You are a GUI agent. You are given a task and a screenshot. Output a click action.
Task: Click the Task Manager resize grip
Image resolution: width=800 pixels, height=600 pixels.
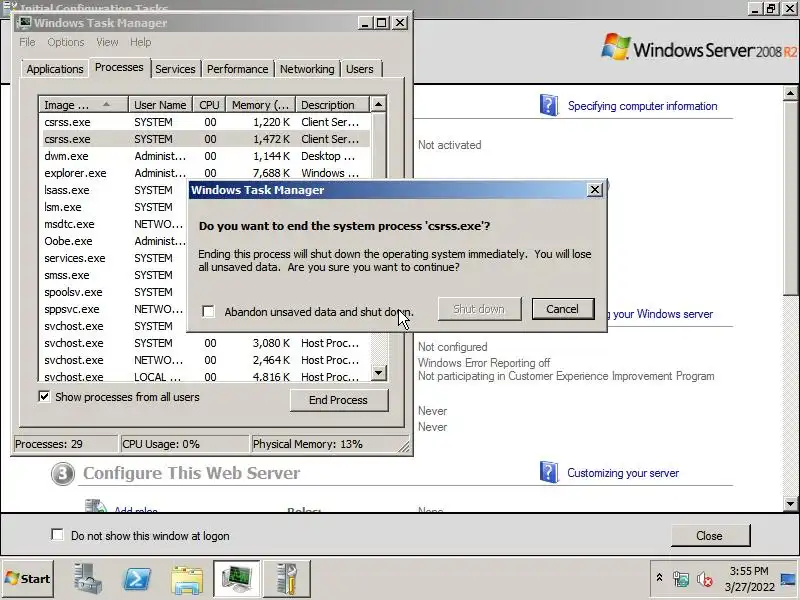click(x=404, y=446)
